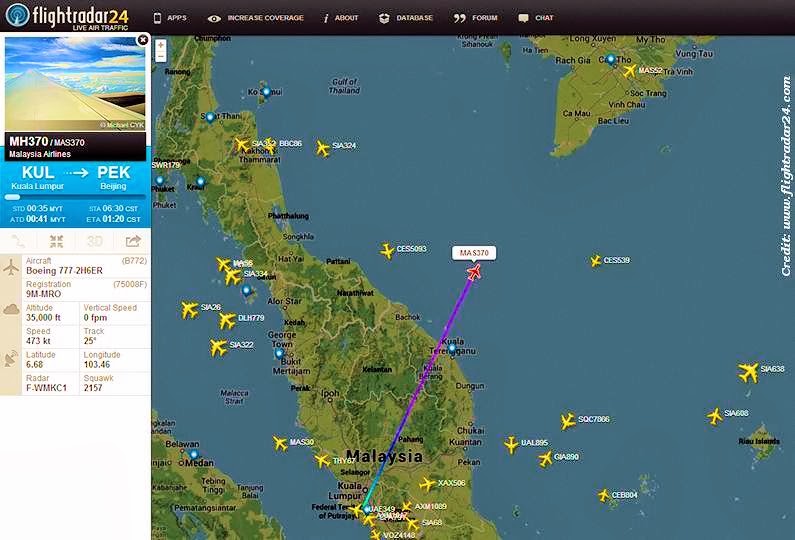Select the DLH779 aircraft icon
Screen dimensions: 795x540
point(228,320)
